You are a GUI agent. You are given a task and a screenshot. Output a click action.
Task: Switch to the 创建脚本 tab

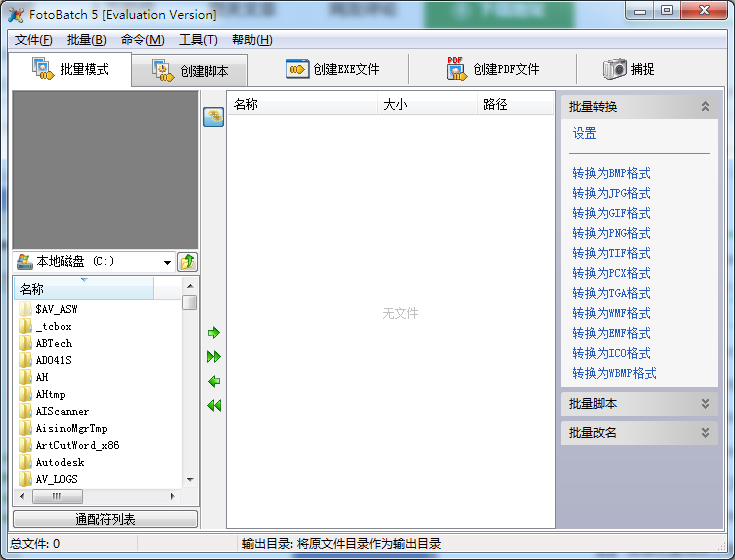coord(190,71)
